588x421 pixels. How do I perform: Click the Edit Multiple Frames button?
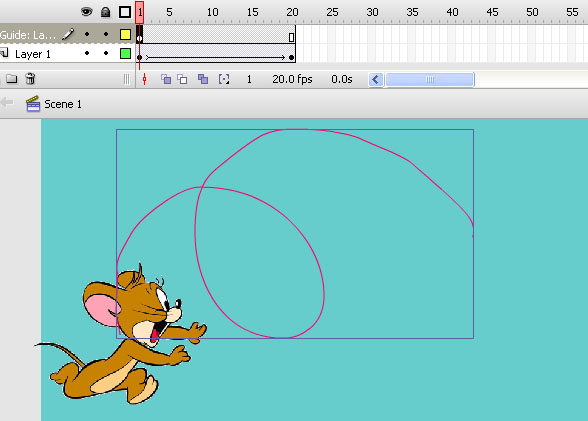point(203,79)
